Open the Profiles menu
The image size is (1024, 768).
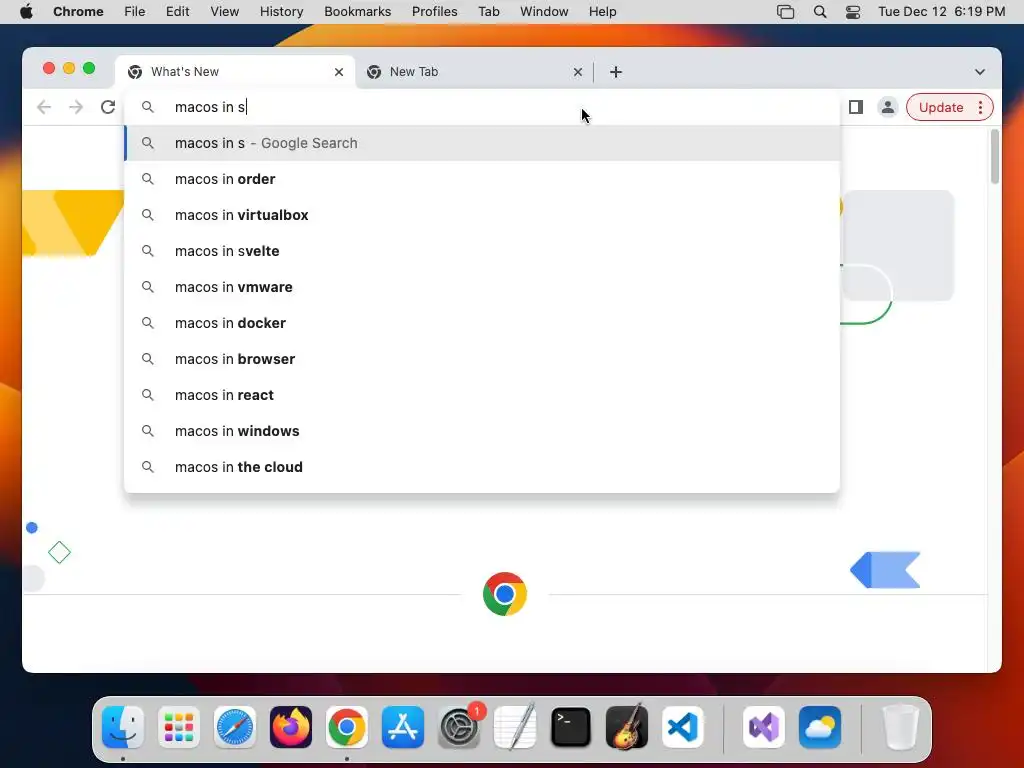434,12
